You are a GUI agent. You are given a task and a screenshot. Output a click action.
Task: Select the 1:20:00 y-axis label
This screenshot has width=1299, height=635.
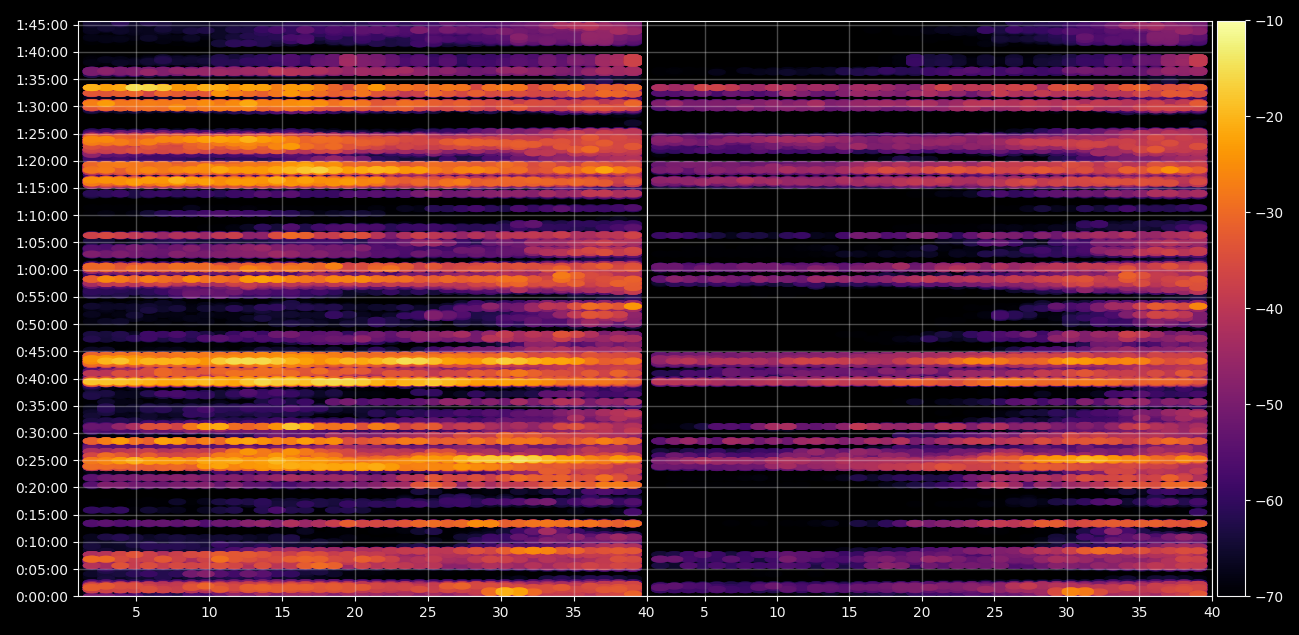[x=42, y=161]
